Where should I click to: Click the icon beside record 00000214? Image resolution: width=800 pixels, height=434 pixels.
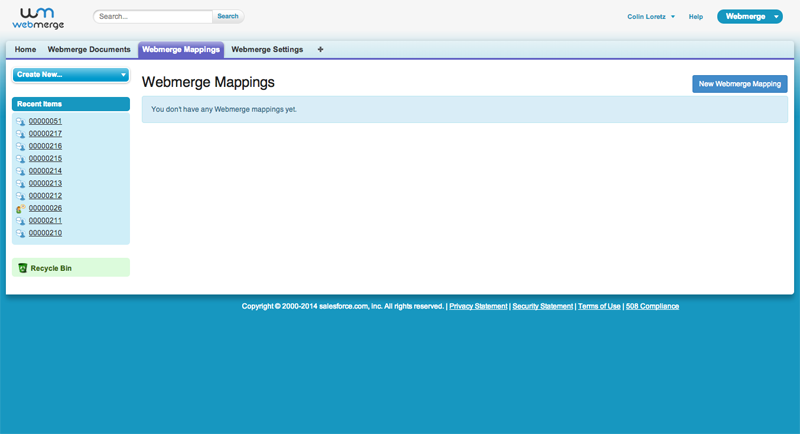(20, 171)
